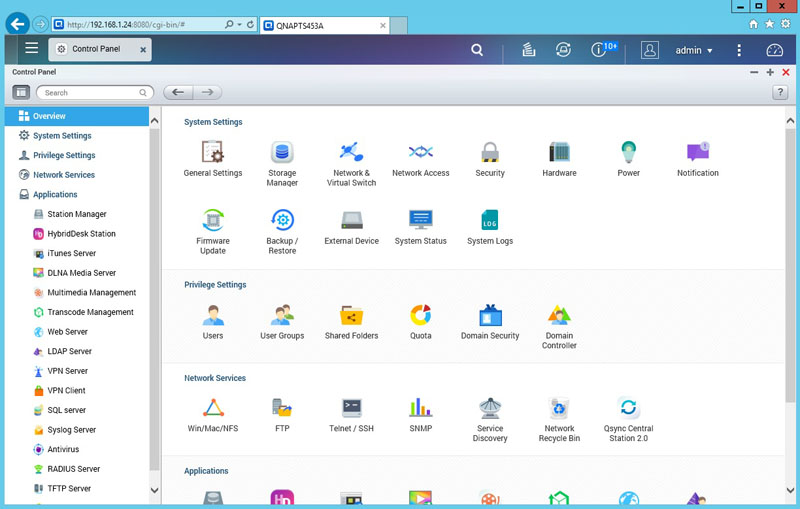Image resolution: width=800 pixels, height=509 pixels.
Task: Open the admin user dropdown
Action: tap(694, 50)
